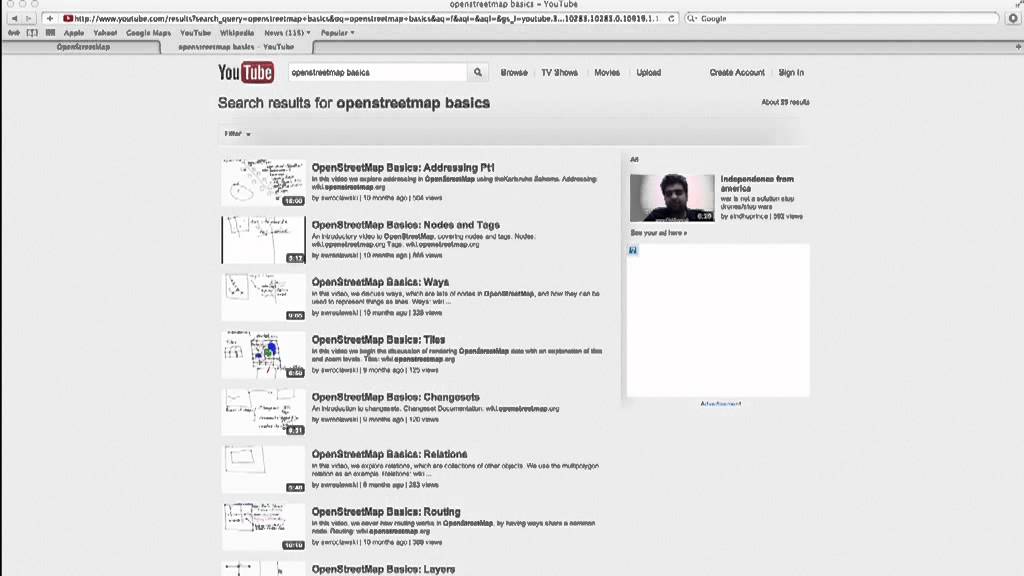Click the See your ad here link
1024x576 pixels.
tap(658, 233)
